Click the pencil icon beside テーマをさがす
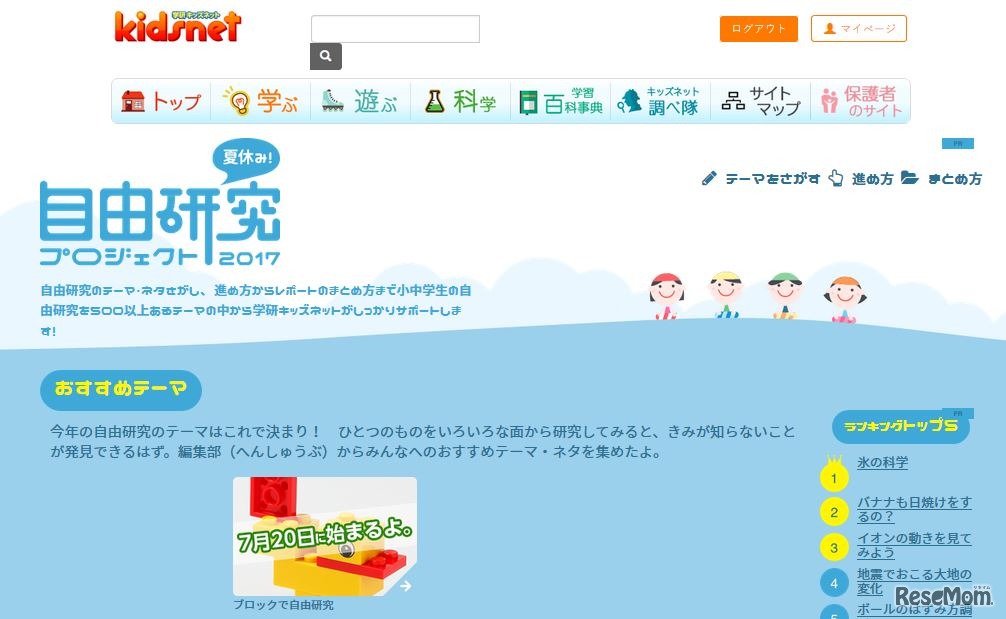The width and height of the screenshot is (1006, 619). coord(709,178)
